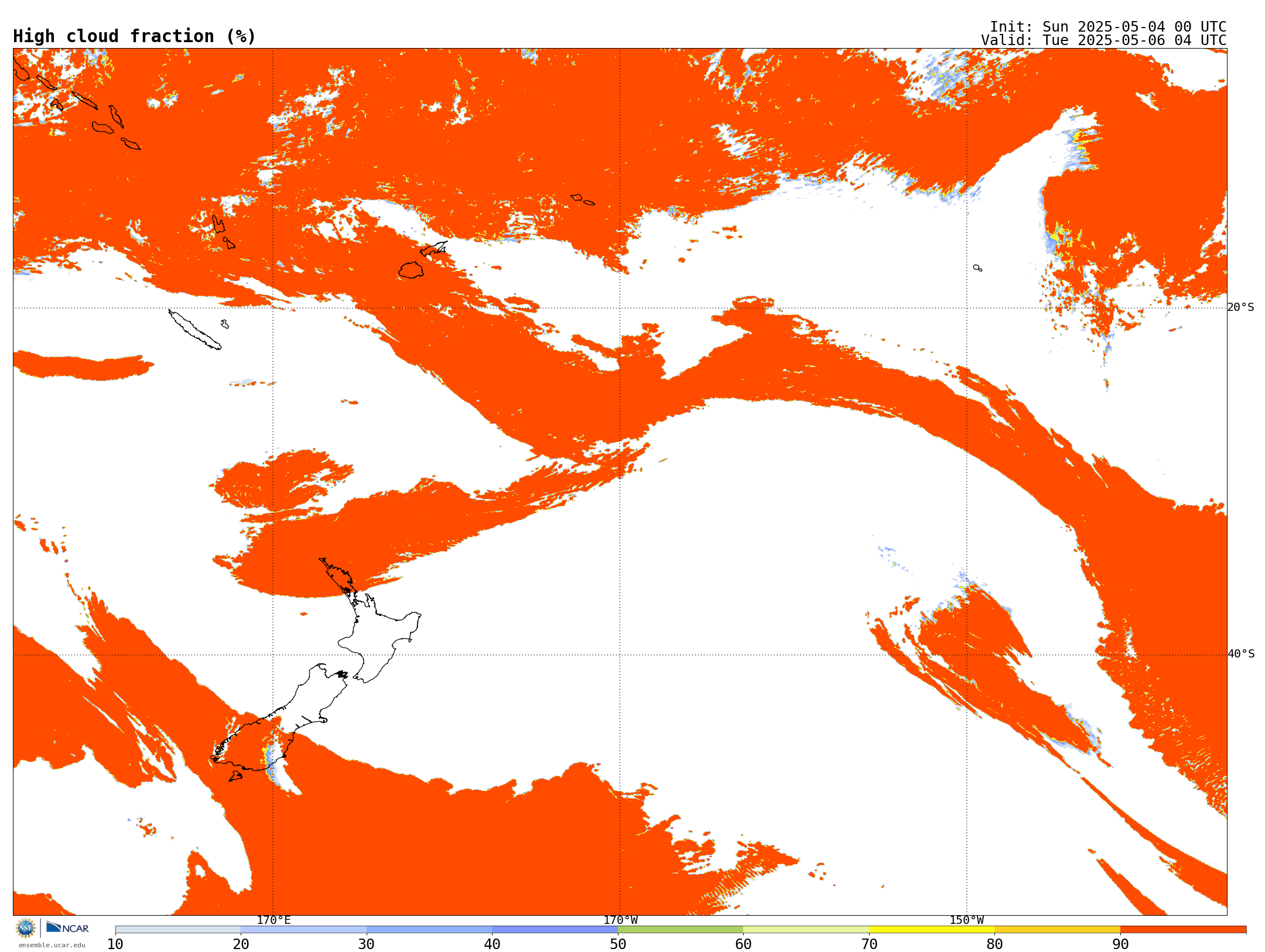Click the 20-30 light blue colorbar segment
The width and height of the screenshot is (1265, 952).
pos(303,930)
